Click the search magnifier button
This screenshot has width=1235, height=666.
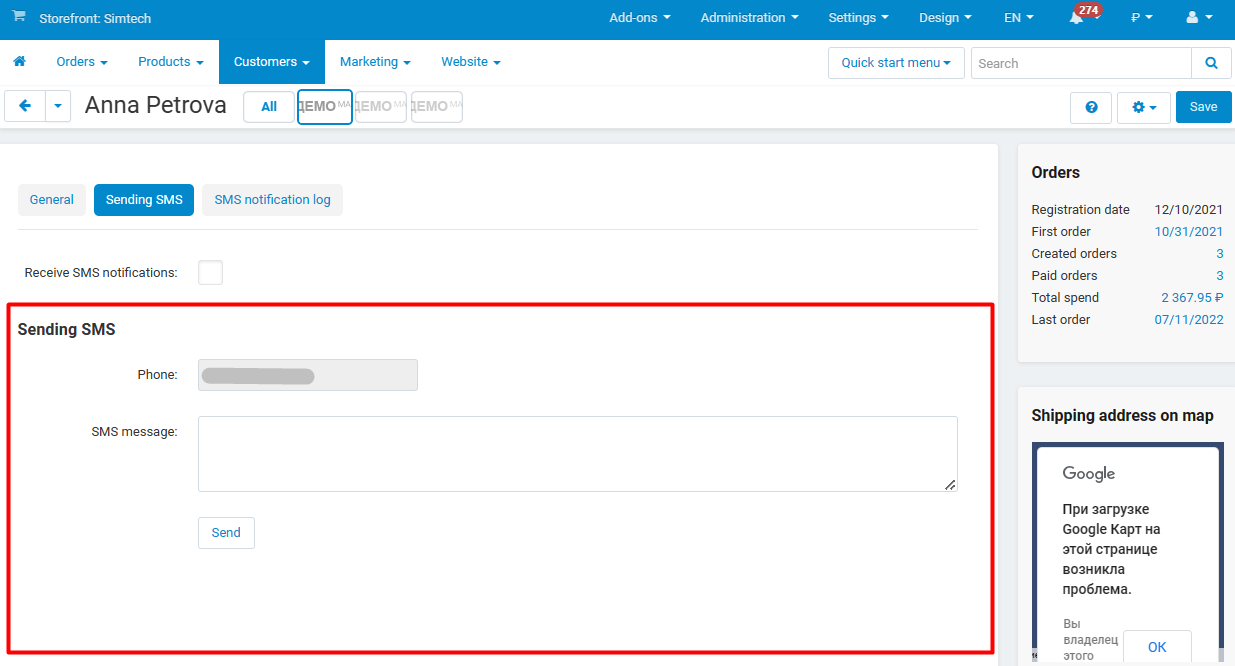click(x=1211, y=63)
